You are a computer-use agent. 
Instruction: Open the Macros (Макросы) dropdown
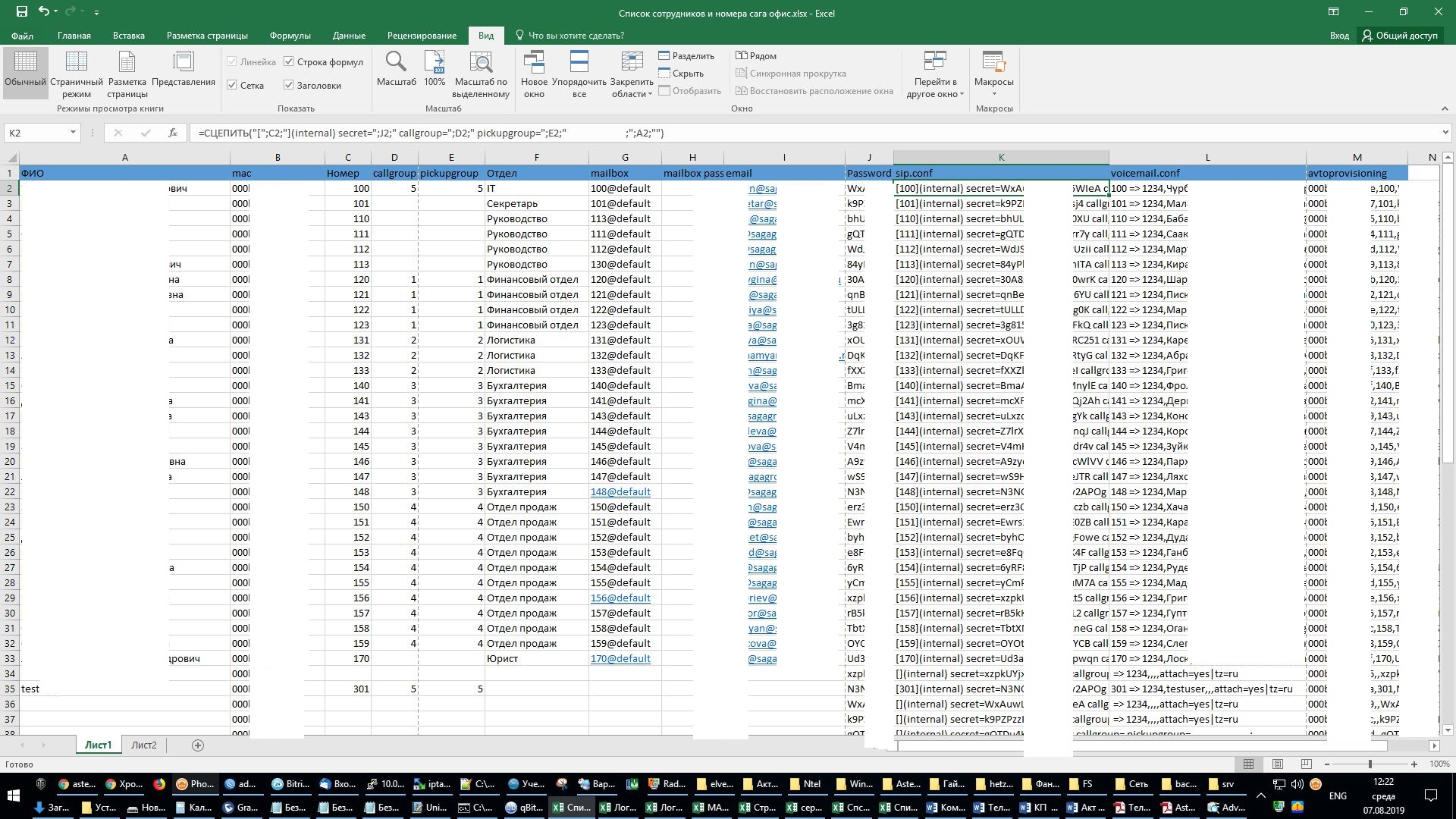point(993,88)
